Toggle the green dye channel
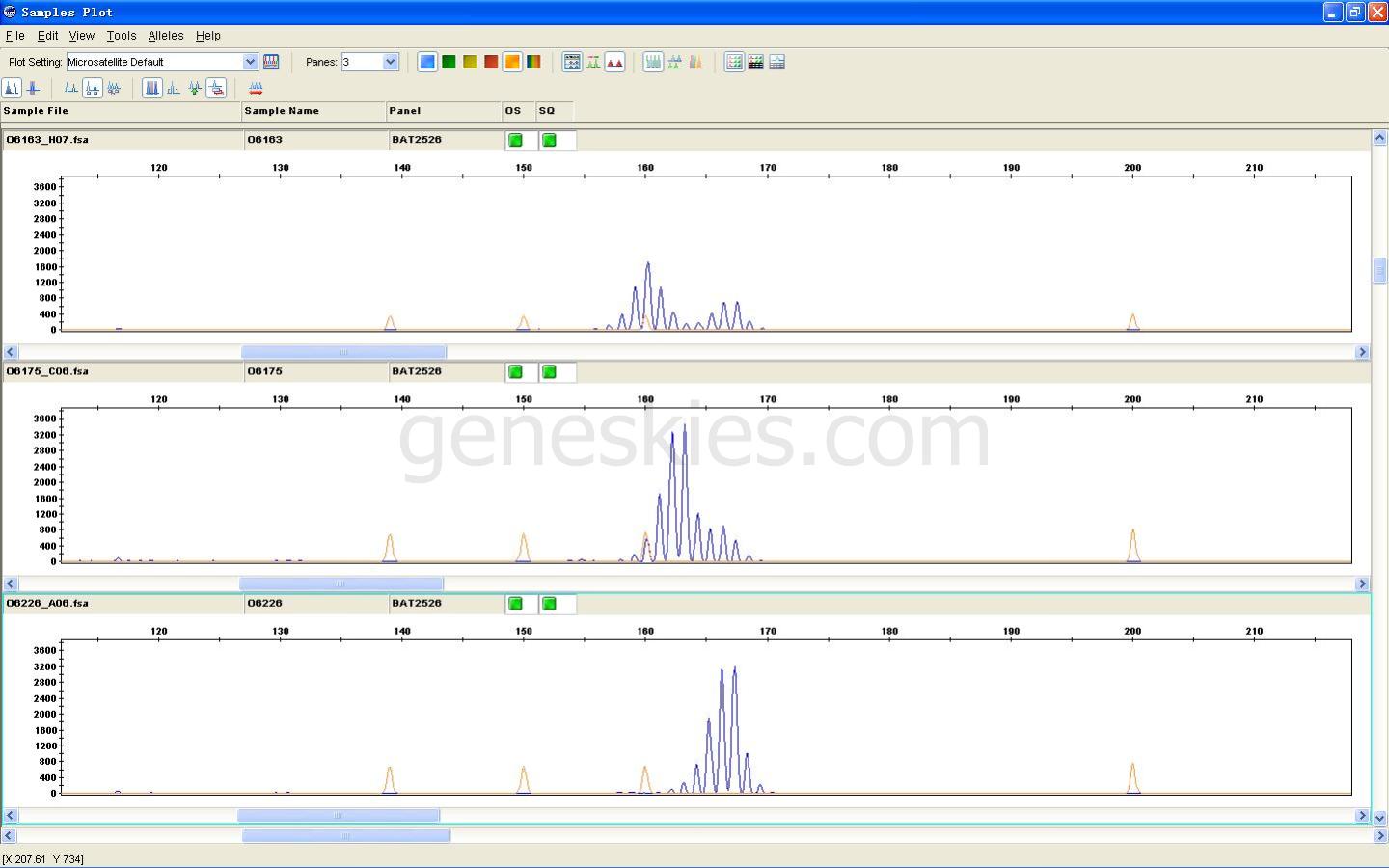This screenshot has height=868, width=1389. pos(449,62)
